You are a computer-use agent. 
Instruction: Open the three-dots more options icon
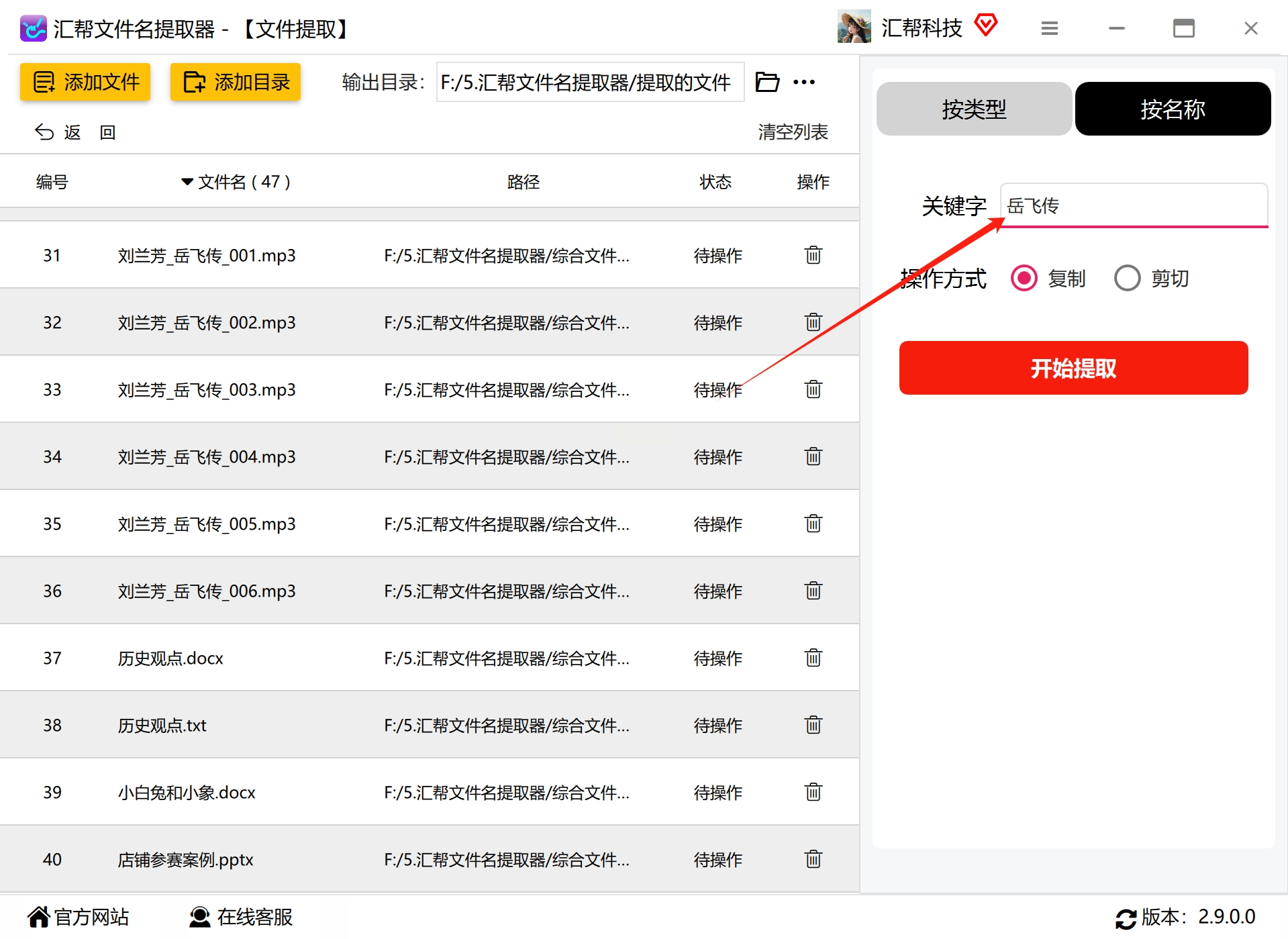pyautogui.click(x=803, y=82)
